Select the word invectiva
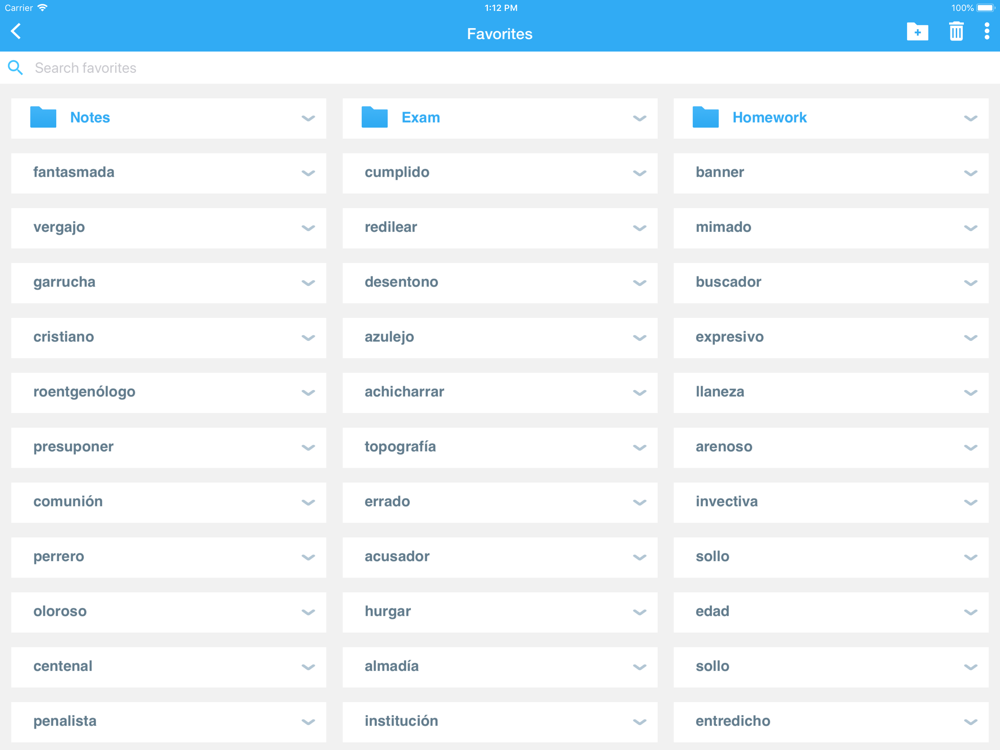 [x=726, y=501]
